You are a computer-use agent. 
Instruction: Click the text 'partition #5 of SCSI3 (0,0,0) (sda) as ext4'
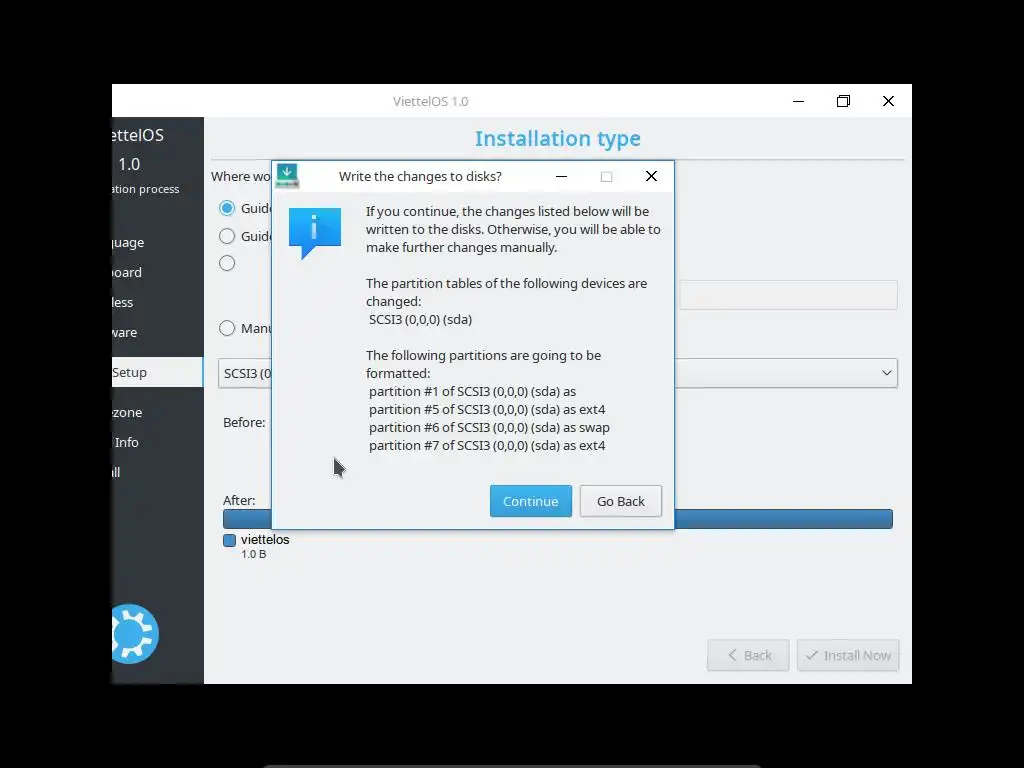click(487, 409)
